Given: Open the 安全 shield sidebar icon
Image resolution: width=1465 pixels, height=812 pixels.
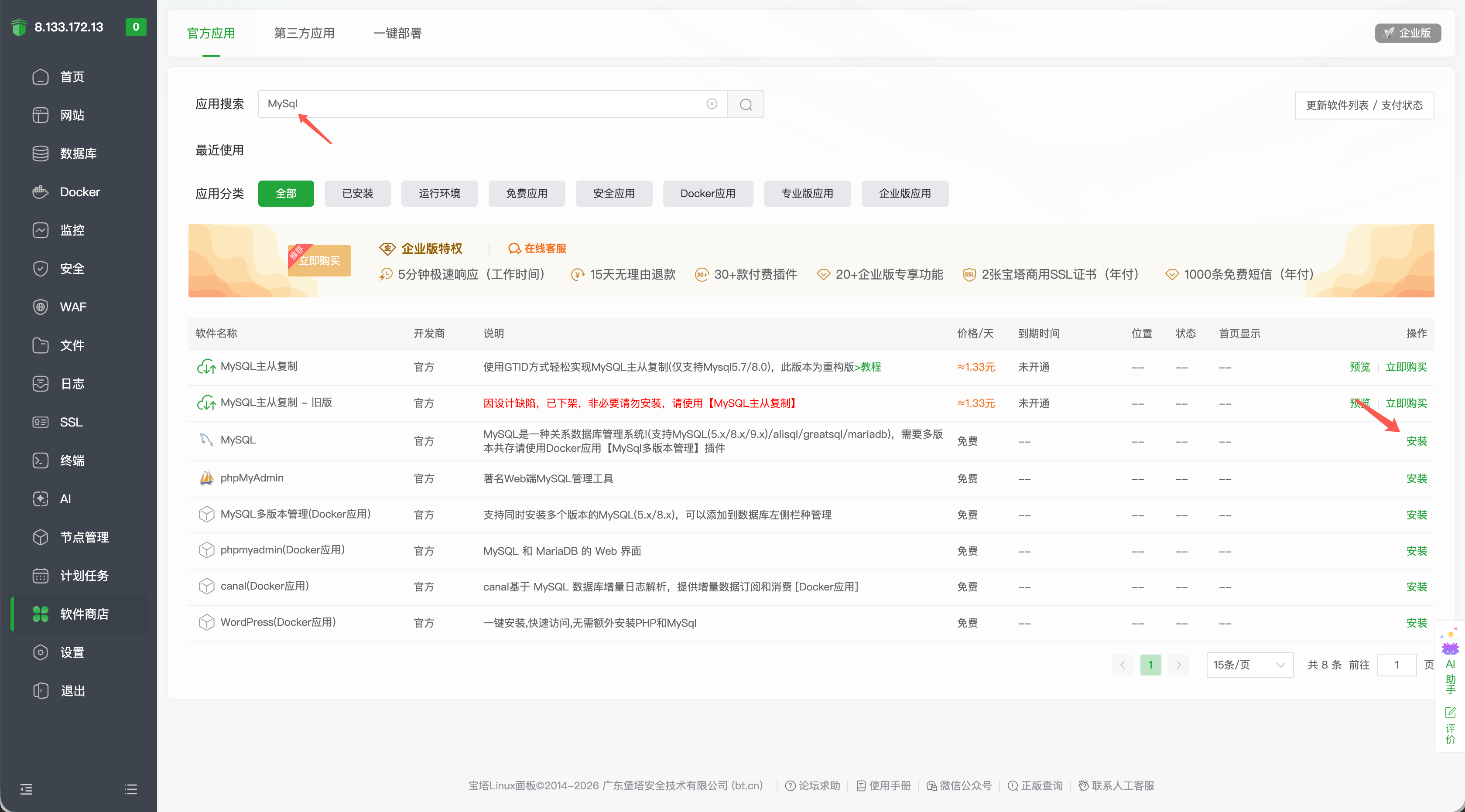Looking at the screenshot, I should click(x=41, y=268).
